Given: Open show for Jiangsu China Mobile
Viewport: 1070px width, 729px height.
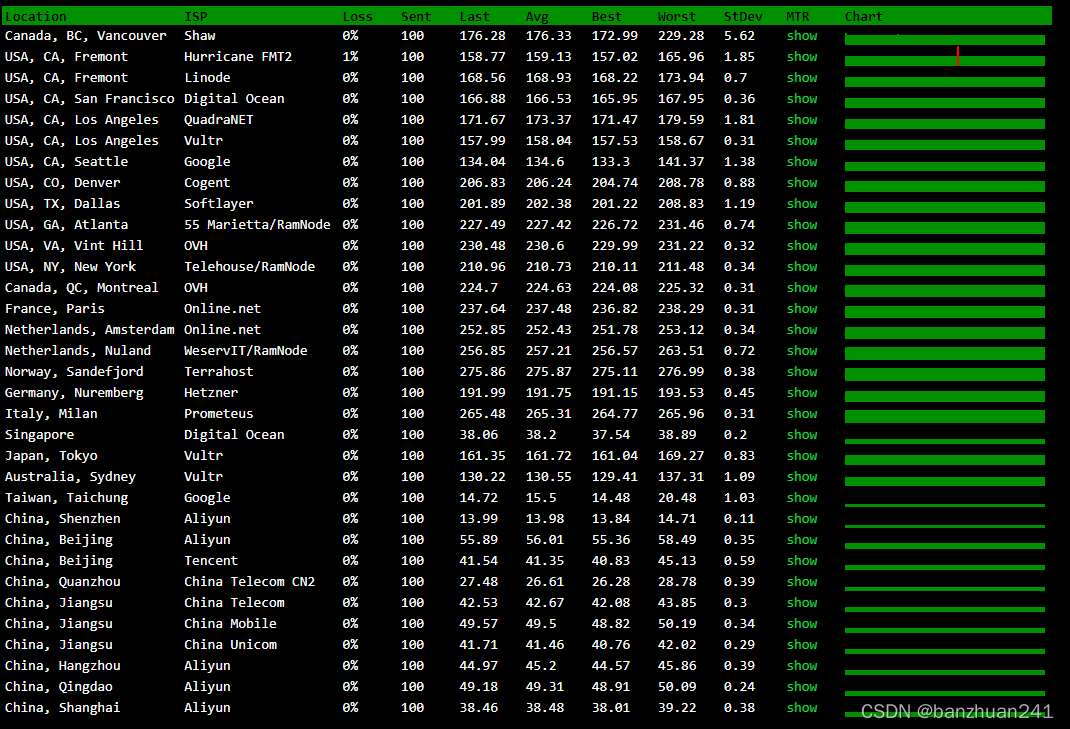Looking at the screenshot, I should (x=802, y=624).
